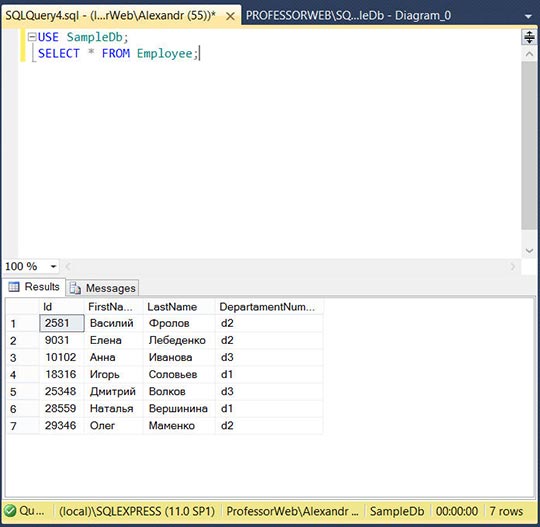Click the first name Дмитрий
The height and width of the screenshot is (527, 540).
click(x=113, y=392)
